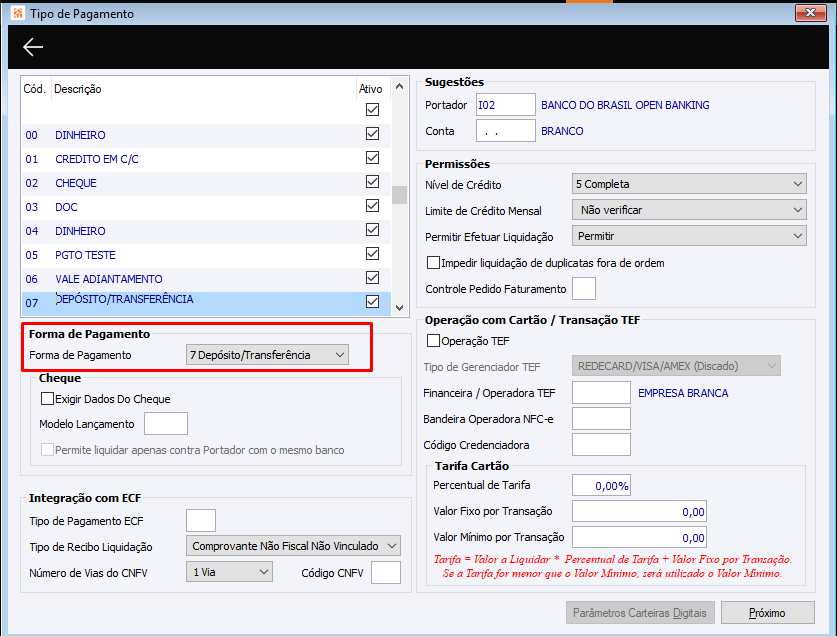
Task: Open Tipo de Recibo Liquidação dropdown
Action: click(293, 546)
